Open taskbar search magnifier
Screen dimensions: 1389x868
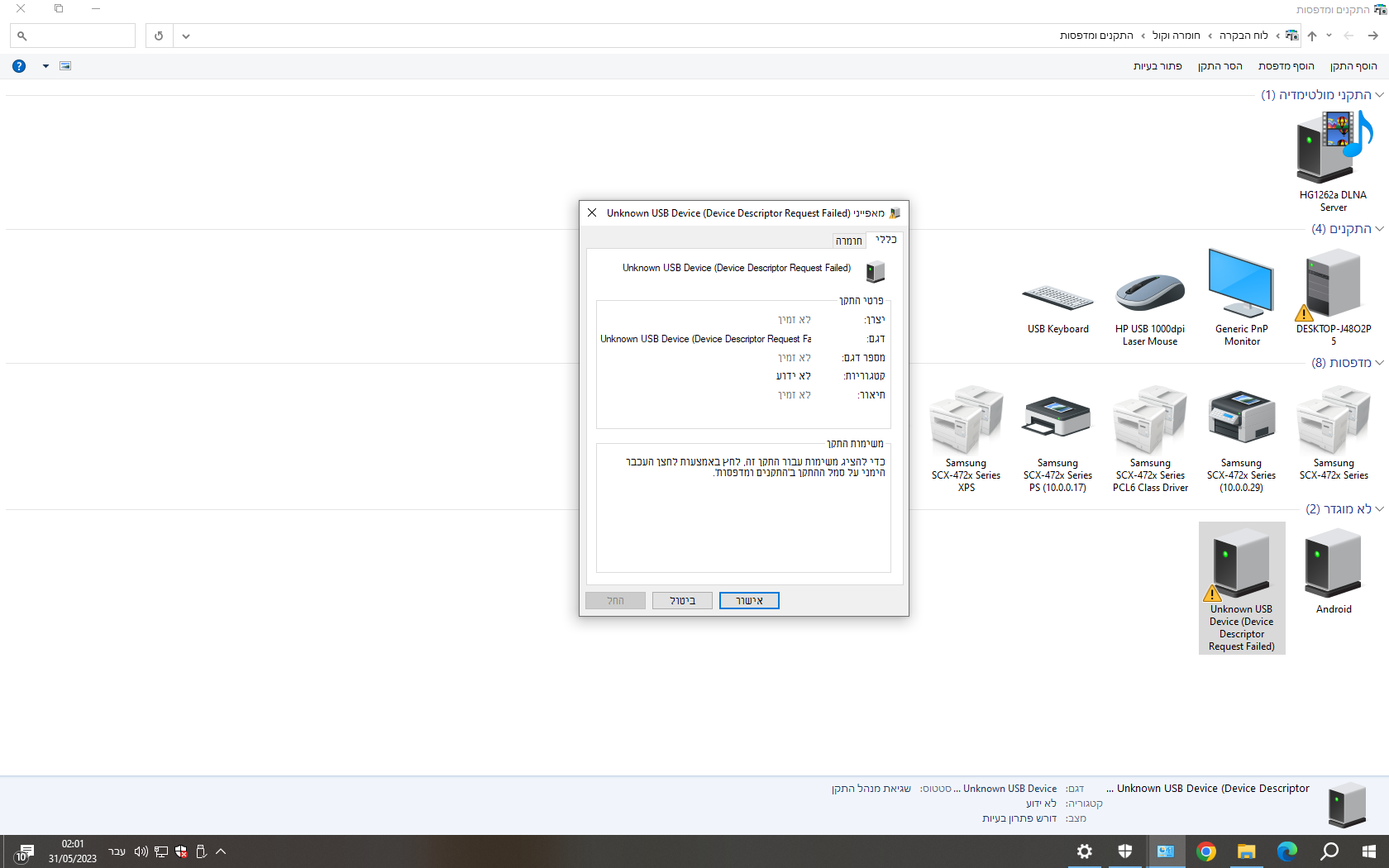(x=1329, y=851)
